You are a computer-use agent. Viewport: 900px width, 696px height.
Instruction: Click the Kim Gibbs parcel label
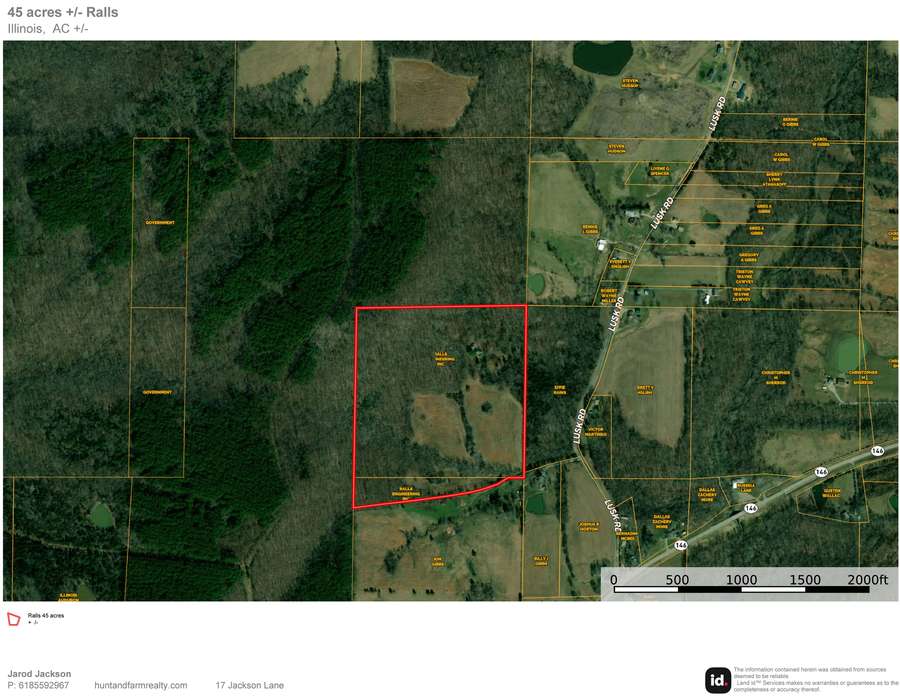click(x=437, y=561)
